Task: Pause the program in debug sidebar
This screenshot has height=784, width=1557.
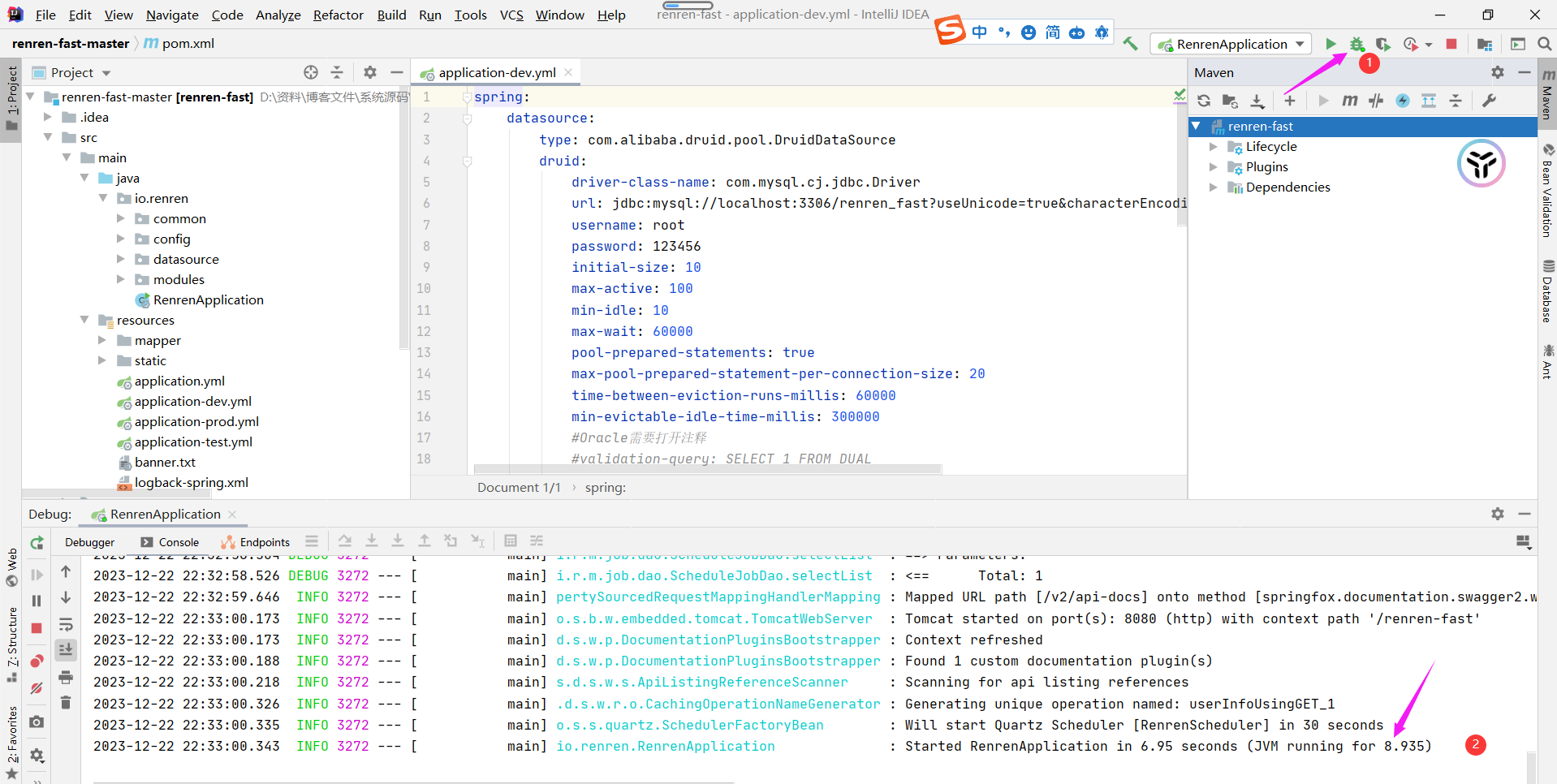Action: (x=37, y=601)
